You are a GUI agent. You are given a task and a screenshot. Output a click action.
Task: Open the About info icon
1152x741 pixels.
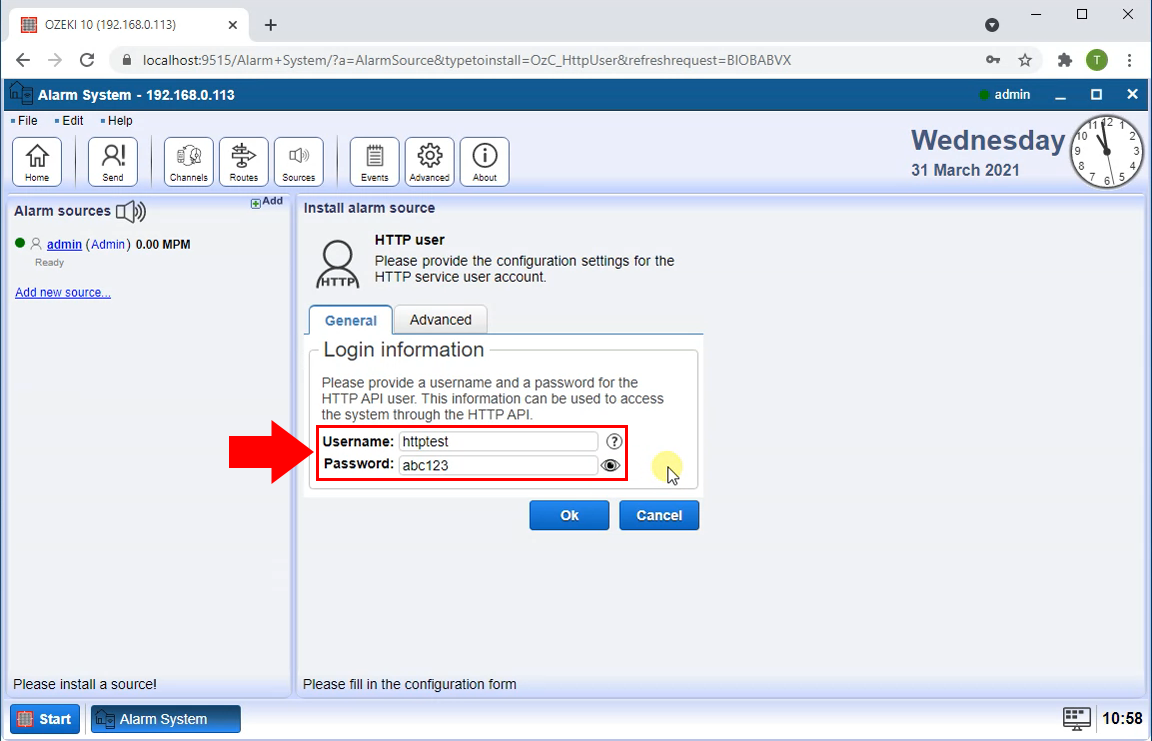(485, 162)
